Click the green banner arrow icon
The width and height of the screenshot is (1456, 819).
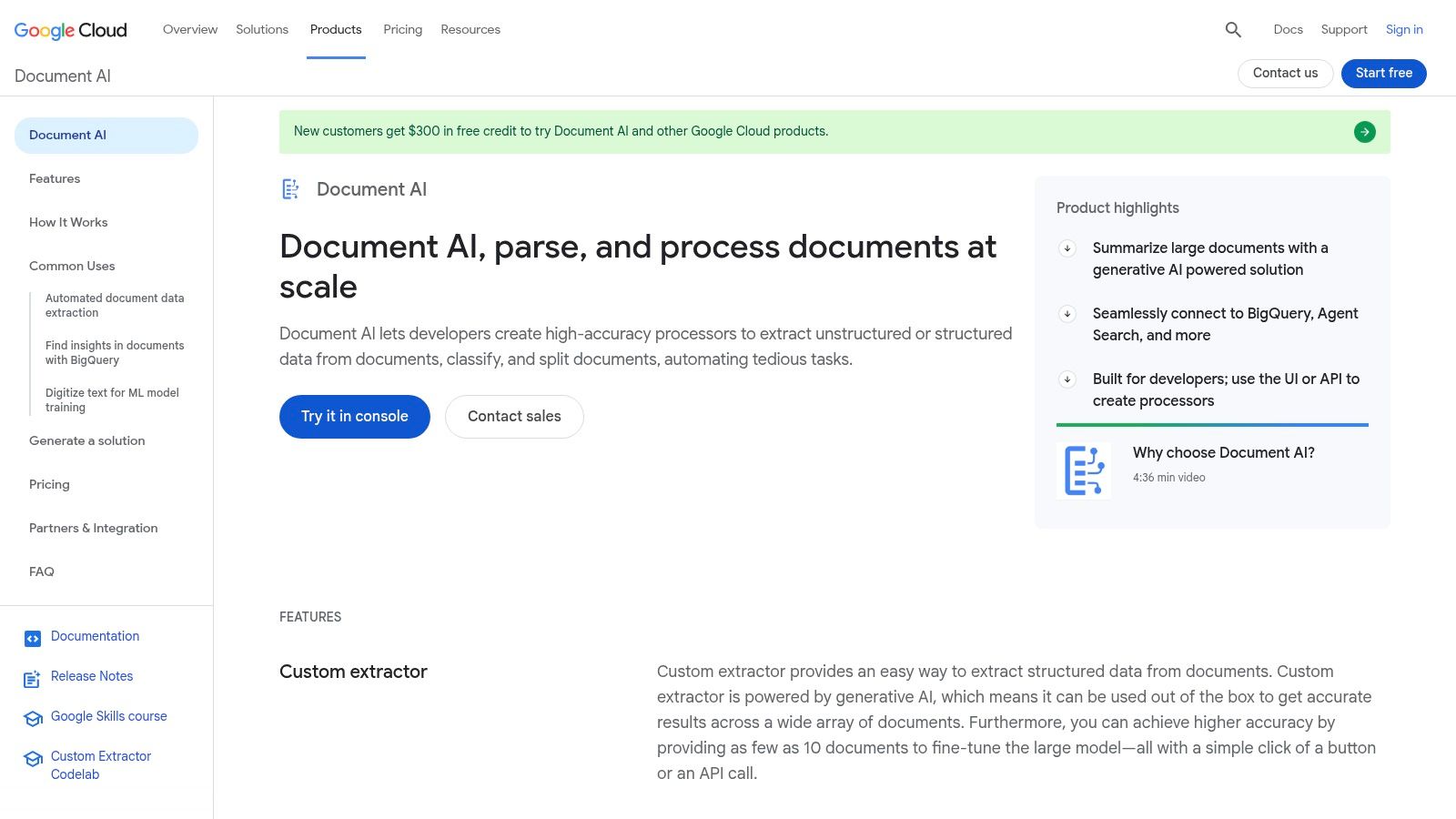point(1365,132)
